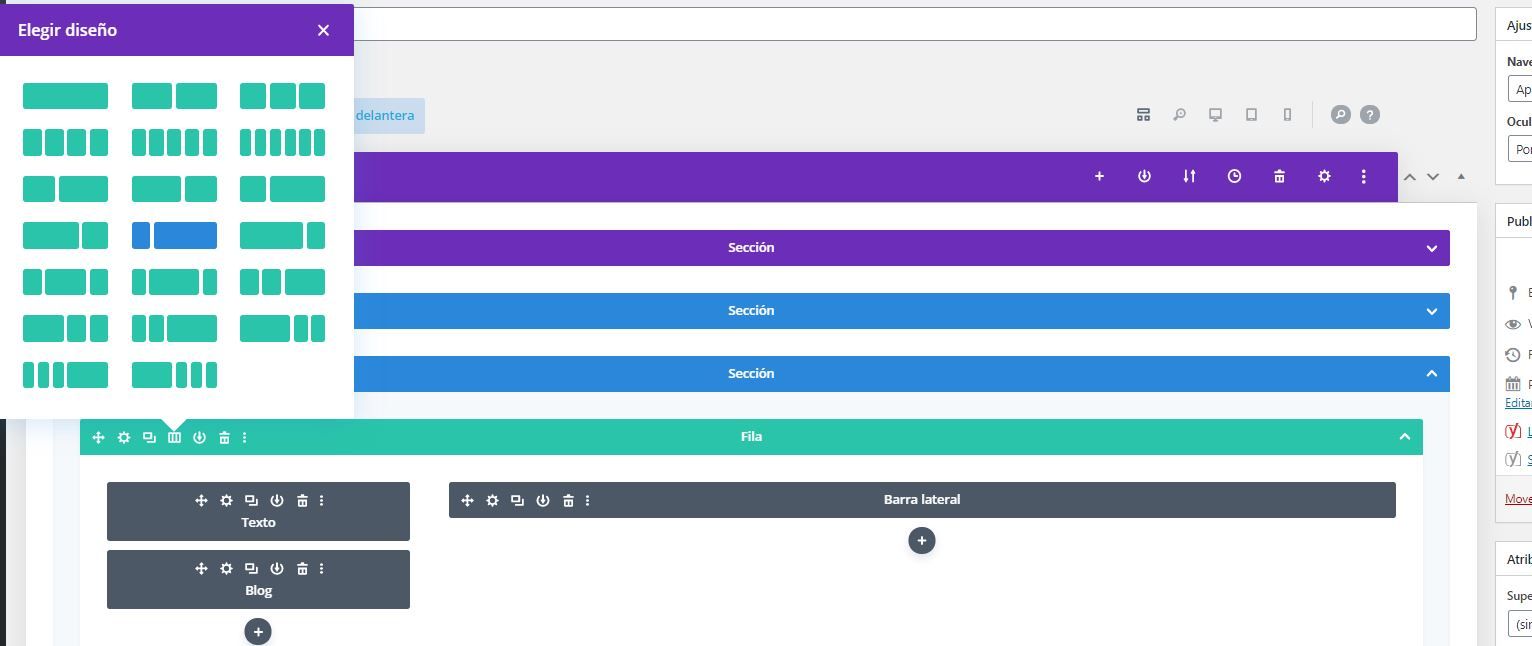Delete the Blog module

coord(302,568)
